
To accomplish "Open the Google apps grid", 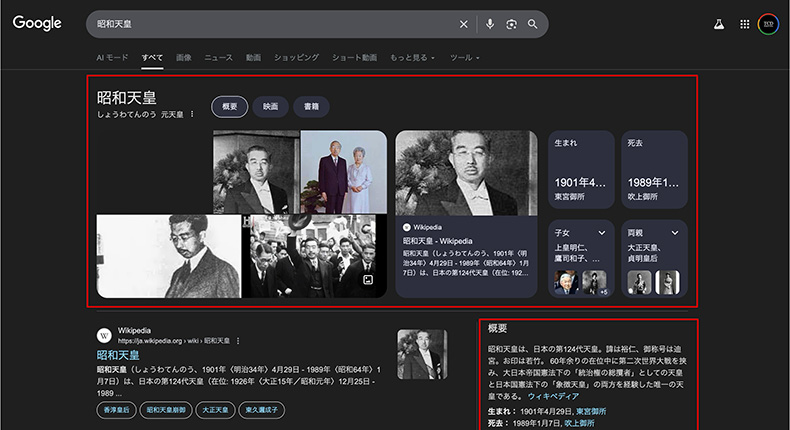I will point(744,24).
